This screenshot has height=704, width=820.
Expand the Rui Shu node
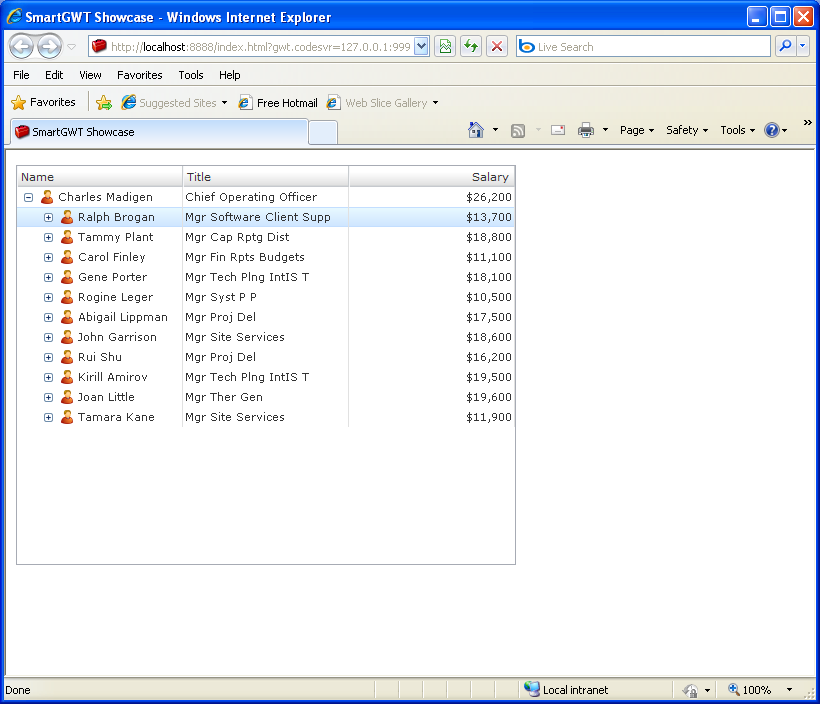click(x=49, y=357)
